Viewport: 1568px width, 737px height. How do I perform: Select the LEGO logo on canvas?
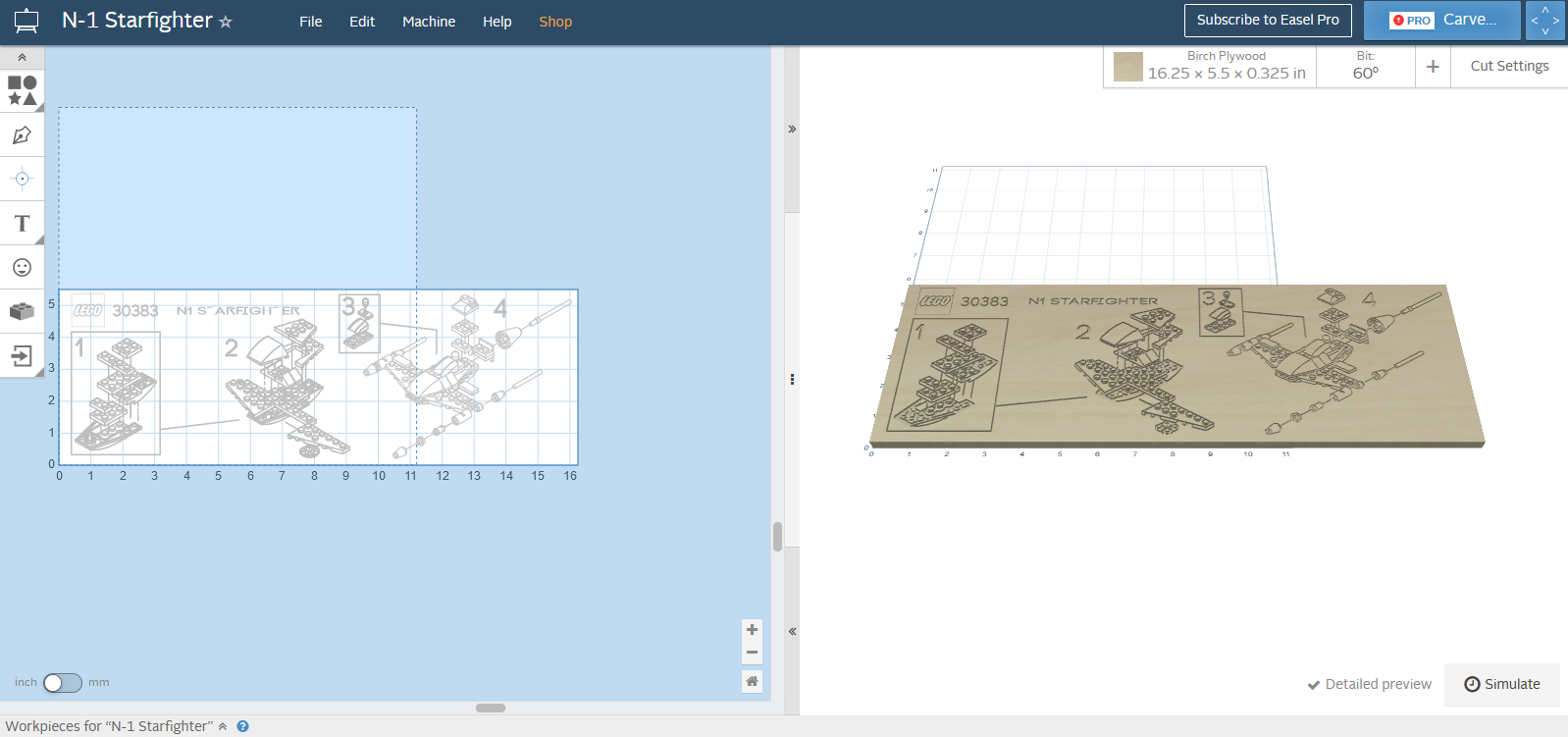[88, 310]
